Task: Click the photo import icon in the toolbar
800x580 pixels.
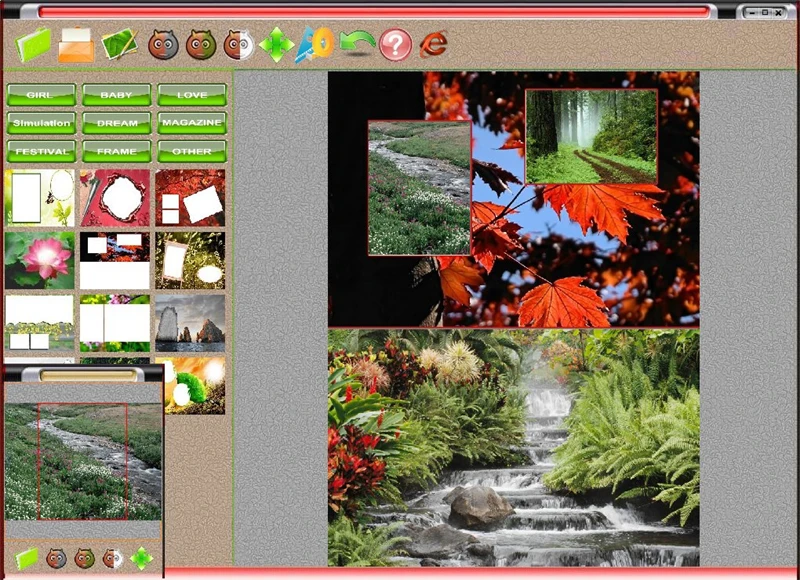Action: coord(120,44)
